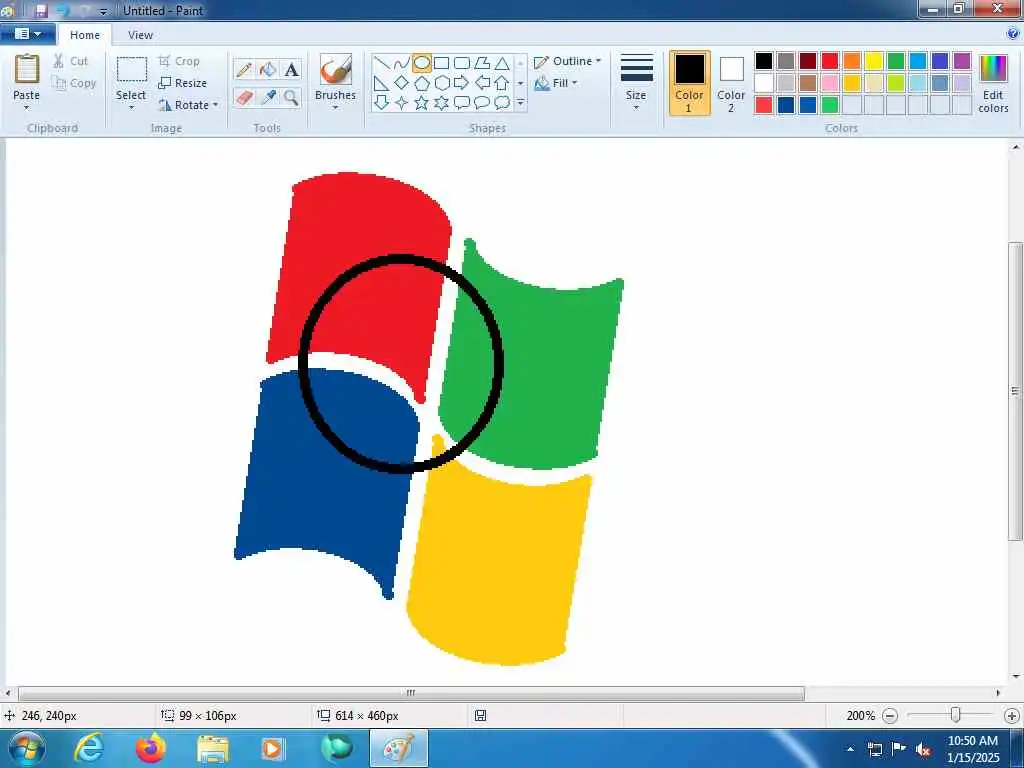
Task: Choose the Up arrow shape
Action: 502,83
